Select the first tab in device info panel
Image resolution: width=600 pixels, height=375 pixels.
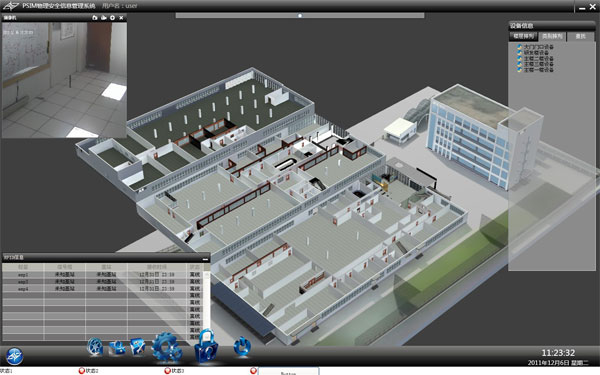pyautogui.click(x=523, y=36)
